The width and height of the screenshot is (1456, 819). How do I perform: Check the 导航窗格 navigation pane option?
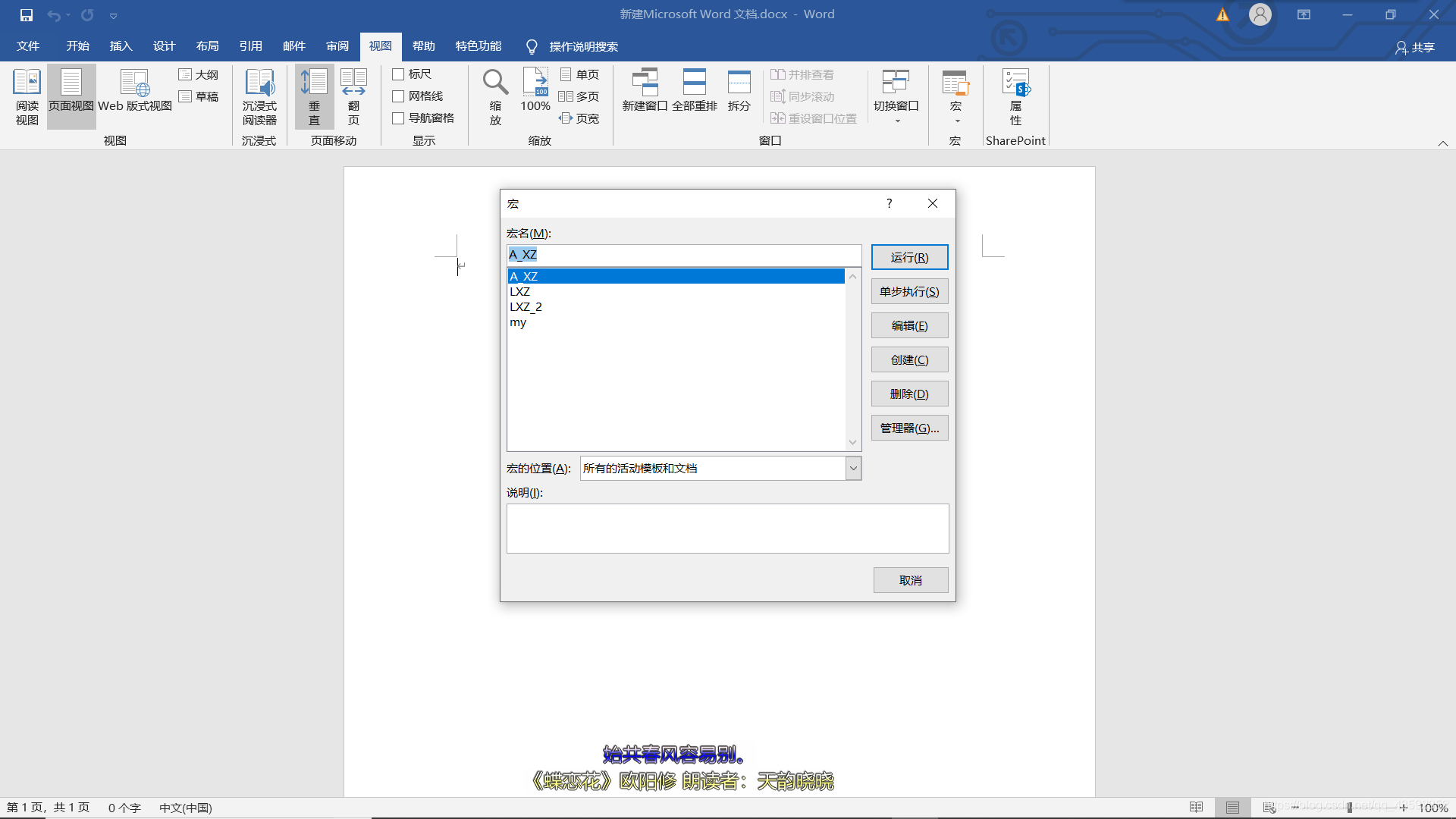point(399,118)
